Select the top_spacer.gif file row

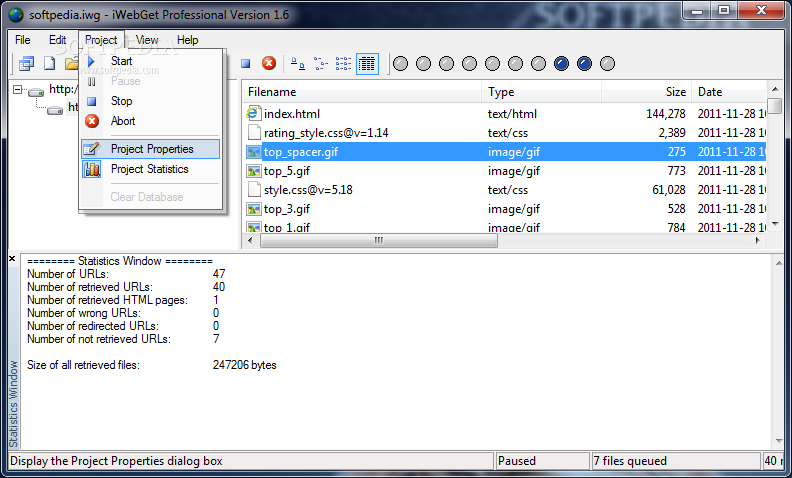coord(505,152)
